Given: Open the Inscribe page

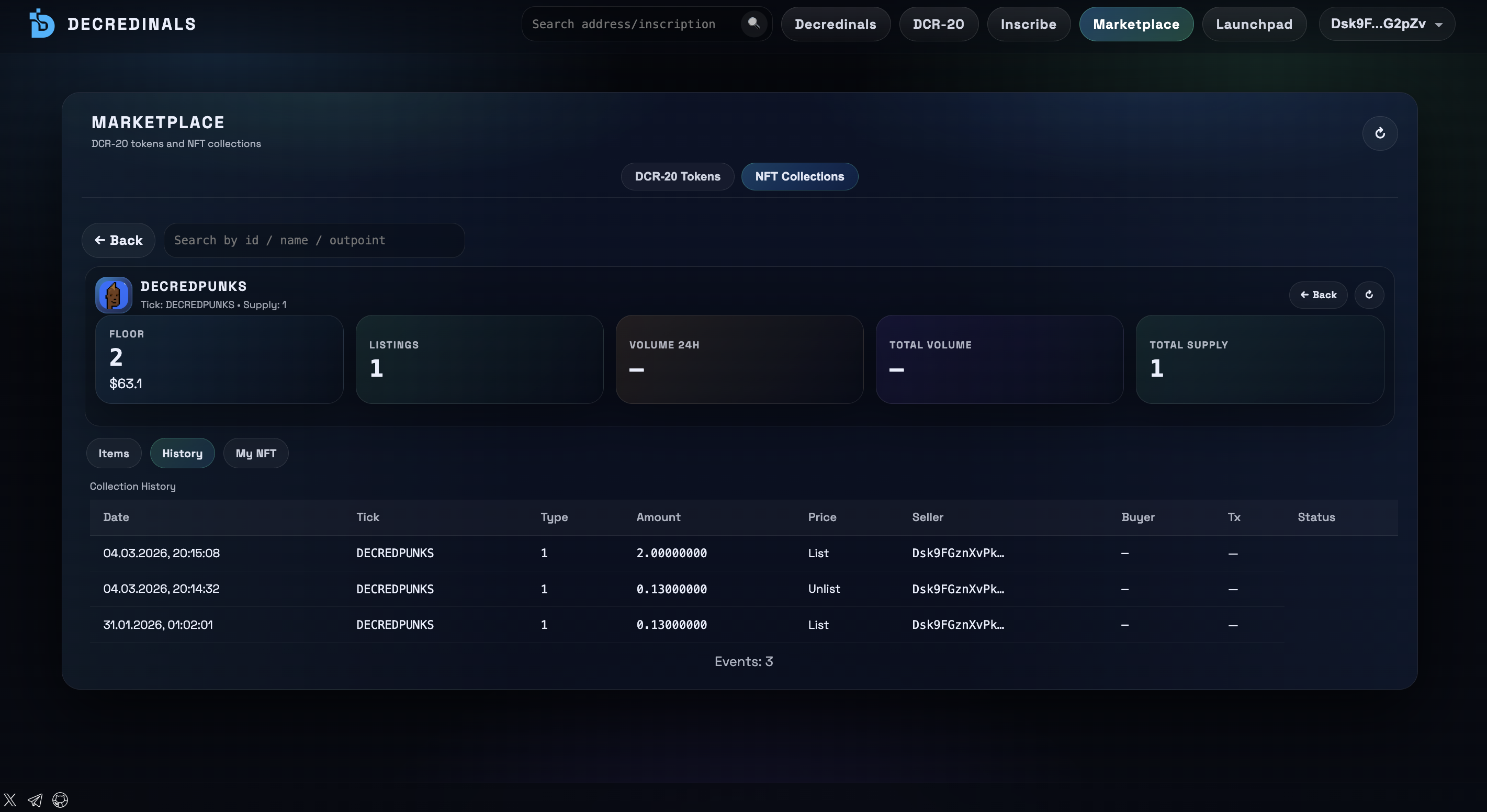Looking at the screenshot, I should pyautogui.click(x=1029, y=24).
